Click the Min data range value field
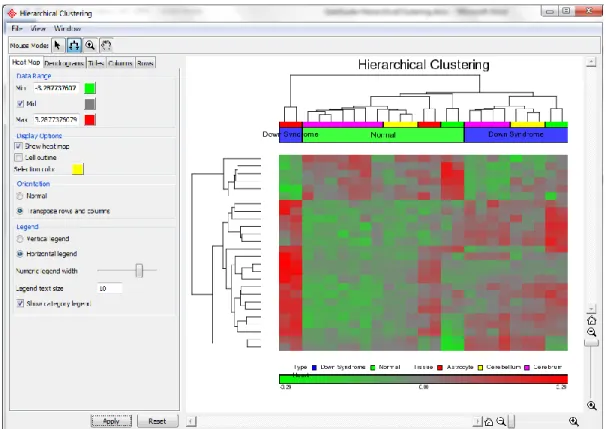Viewport: 606px width, 429px height. pos(56,88)
